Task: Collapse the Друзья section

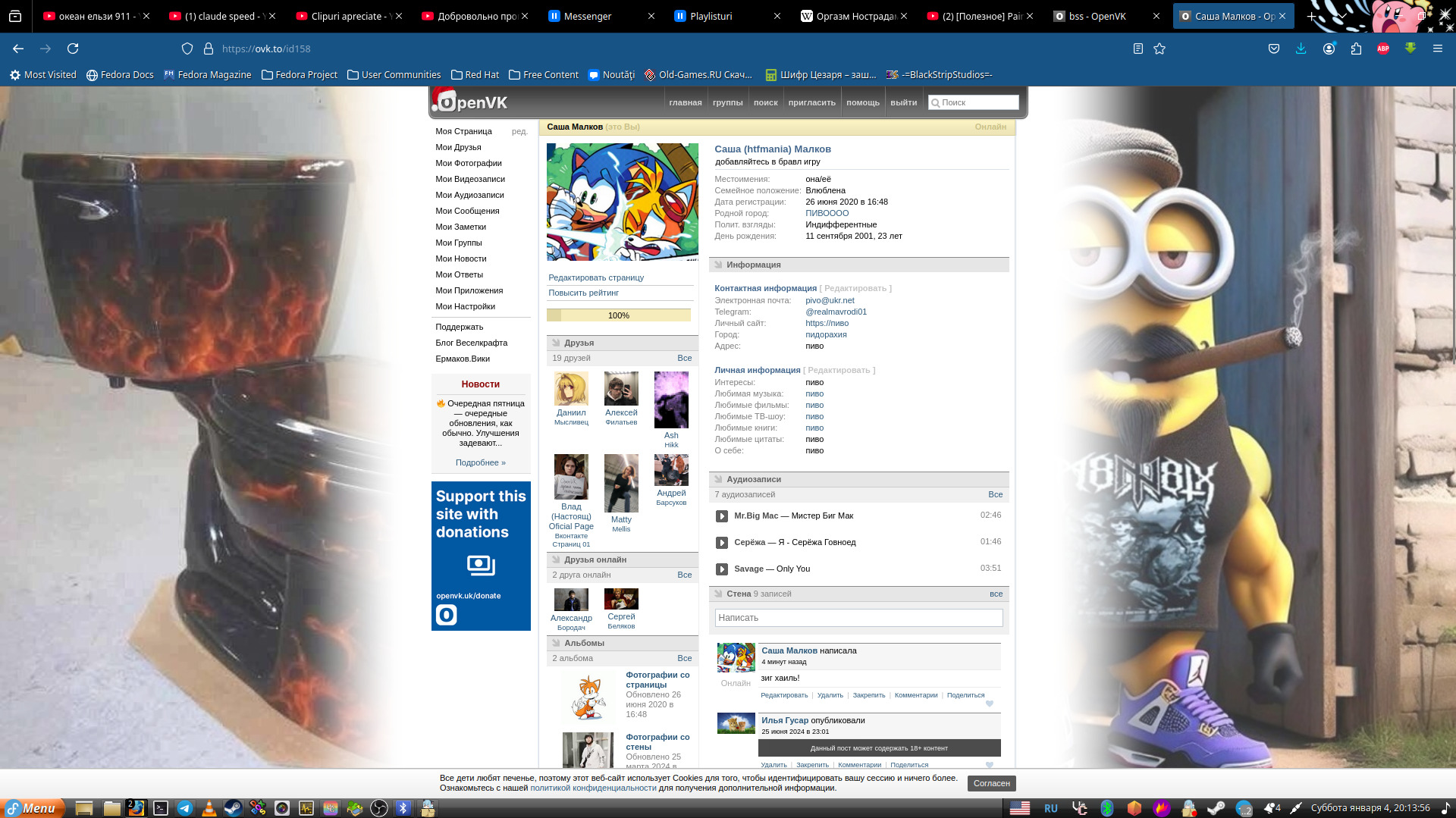Action: click(555, 343)
